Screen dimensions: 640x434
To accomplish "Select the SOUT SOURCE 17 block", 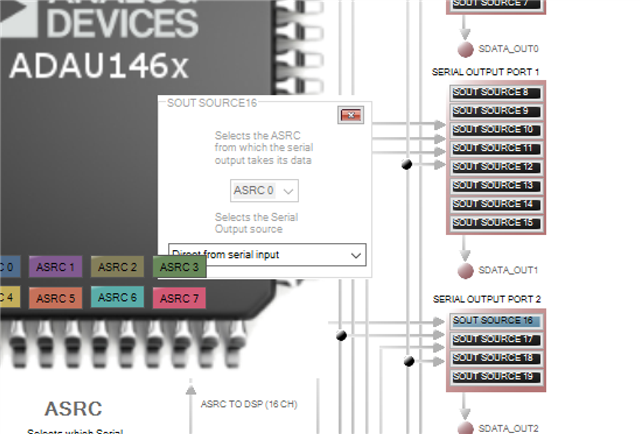I will [x=496, y=340].
